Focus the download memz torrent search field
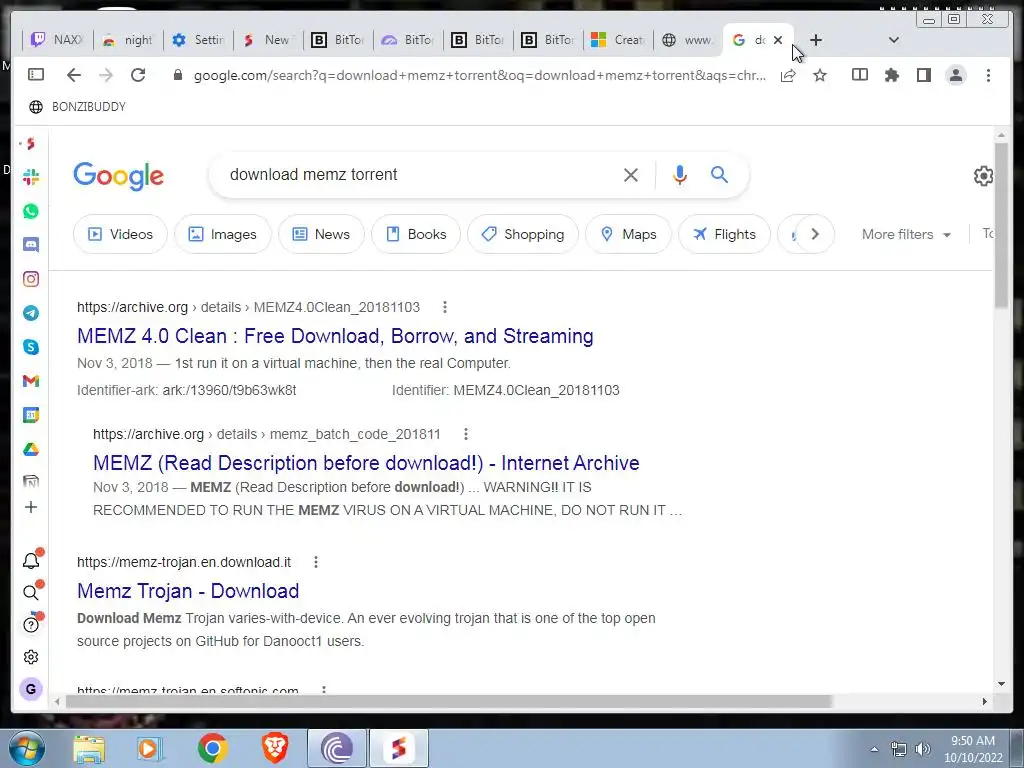The height and width of the screenshot is (768, 1024). coord(418,174)
